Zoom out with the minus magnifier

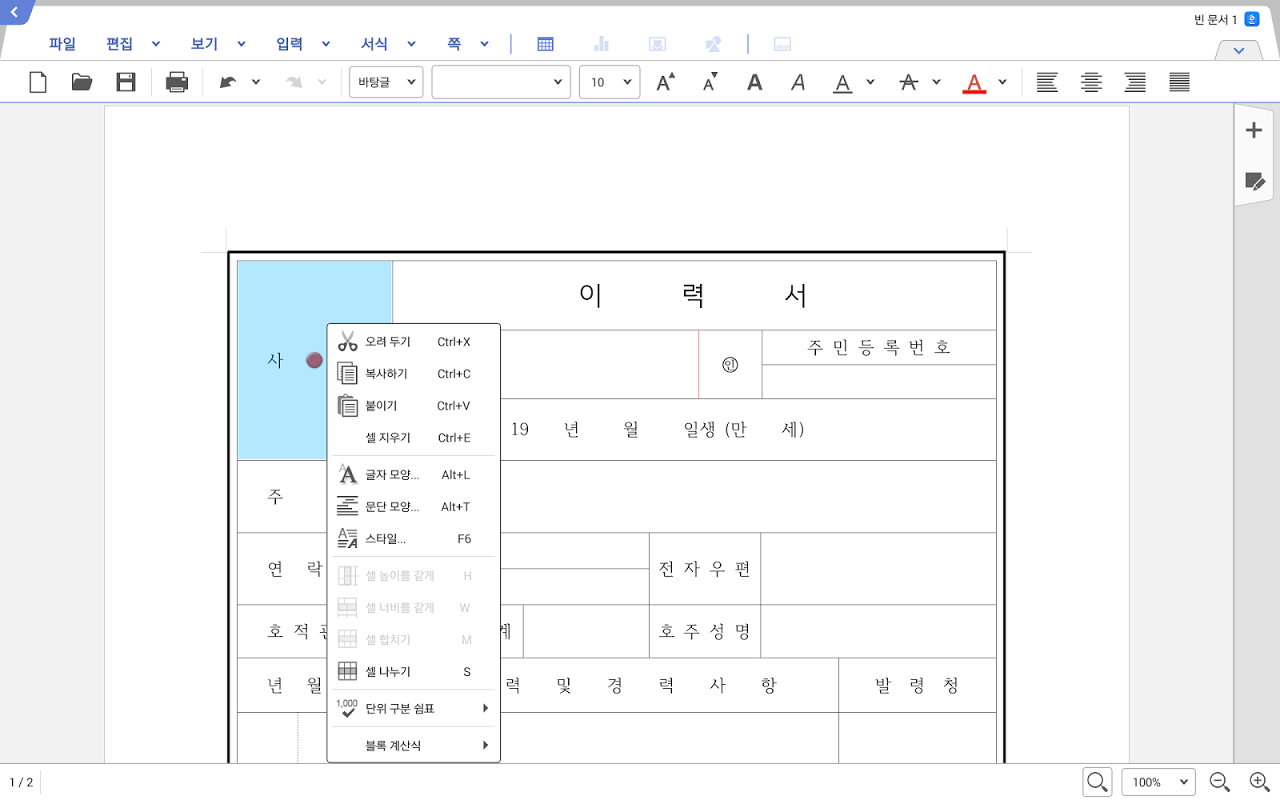click(x=1219, y=782)
